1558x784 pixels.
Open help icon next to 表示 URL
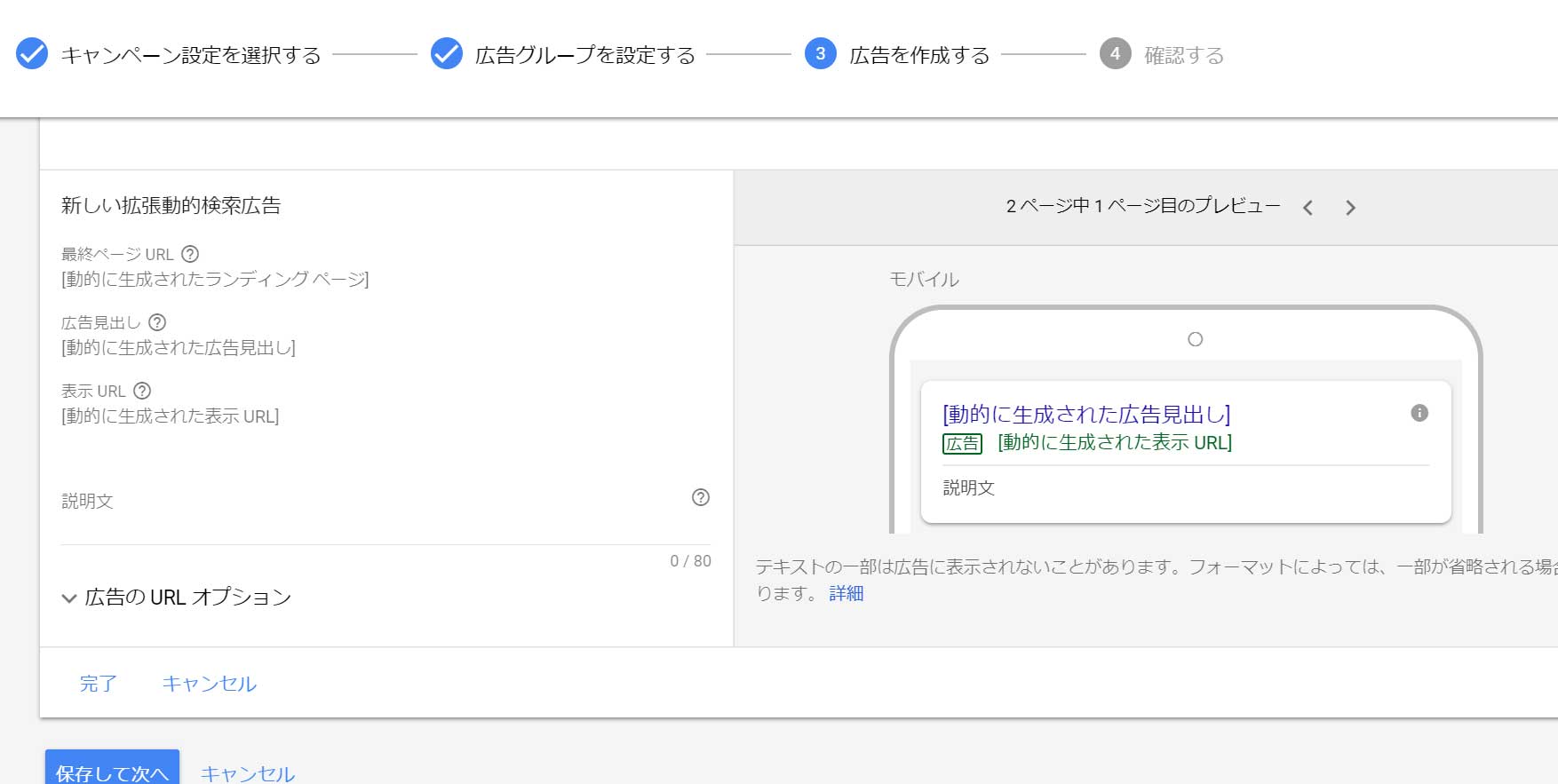pyautogui.click(x=142, y=391)
